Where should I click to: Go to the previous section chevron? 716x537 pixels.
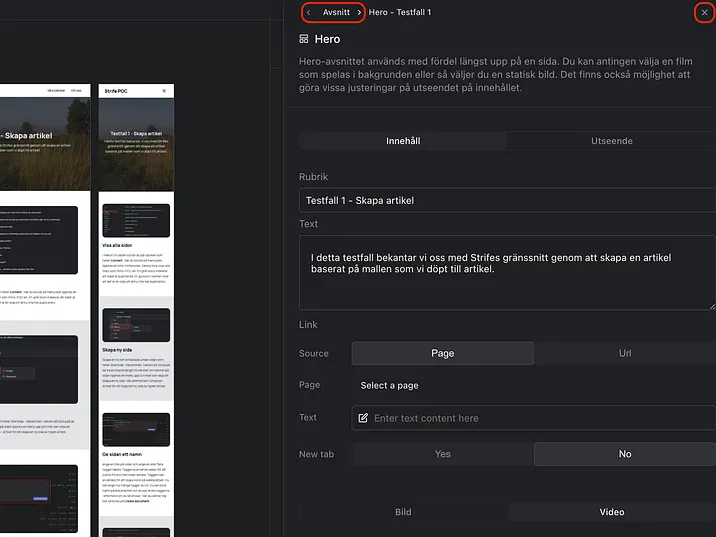[x=309, y=12]
